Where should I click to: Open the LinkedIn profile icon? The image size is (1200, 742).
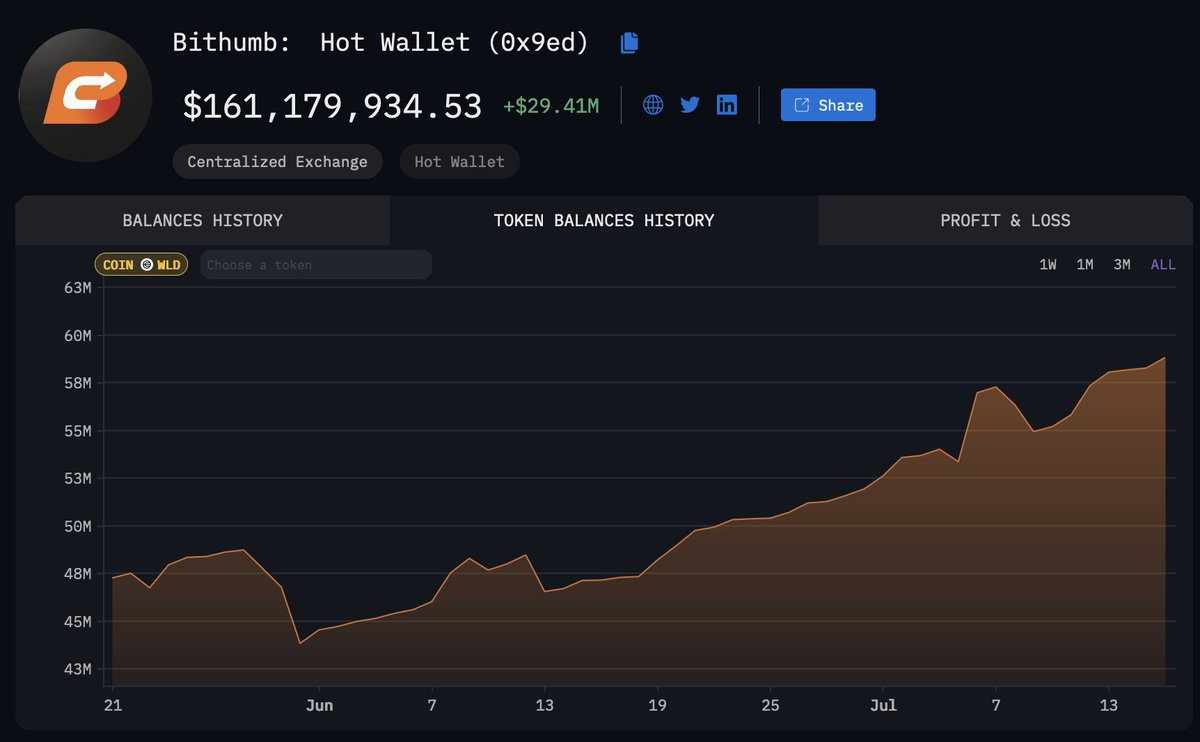pos(726,104)
